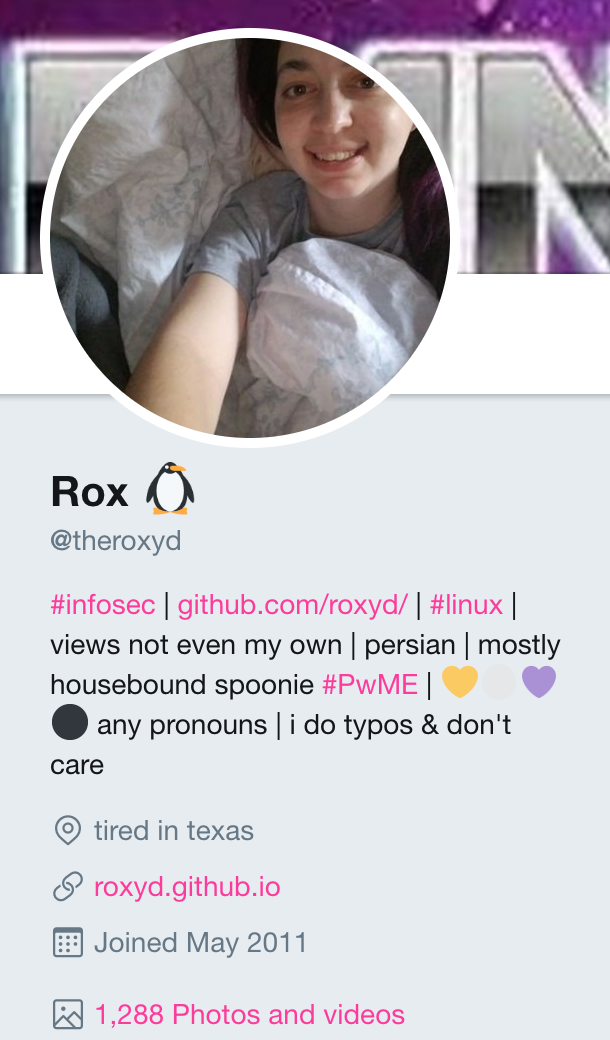The height and width of the screenshot is (1040, 610).
Task: Click the black circle emoji in bio
Action: pos(70,722)
